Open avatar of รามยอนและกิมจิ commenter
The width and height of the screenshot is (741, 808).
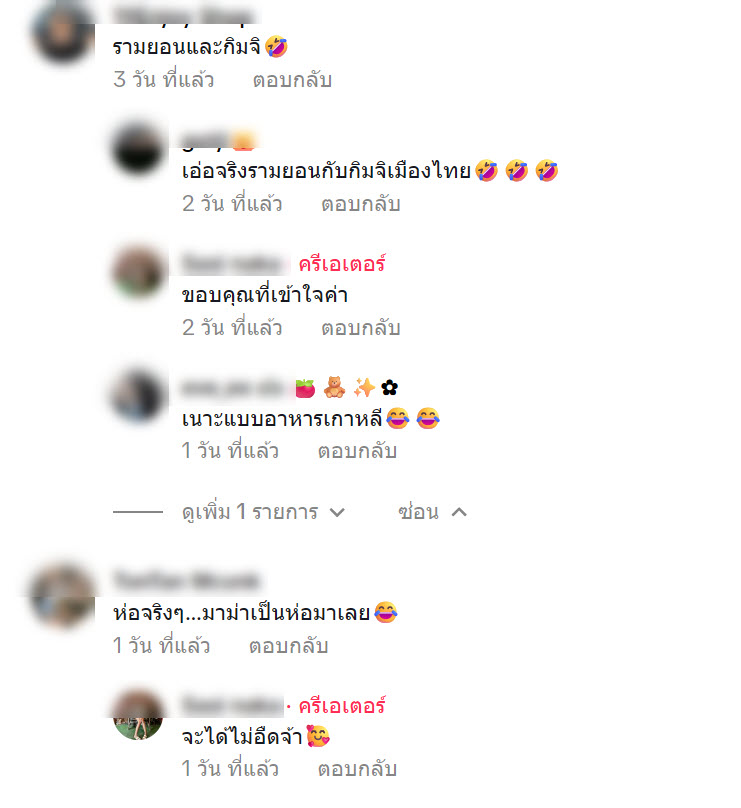(63, 32)
